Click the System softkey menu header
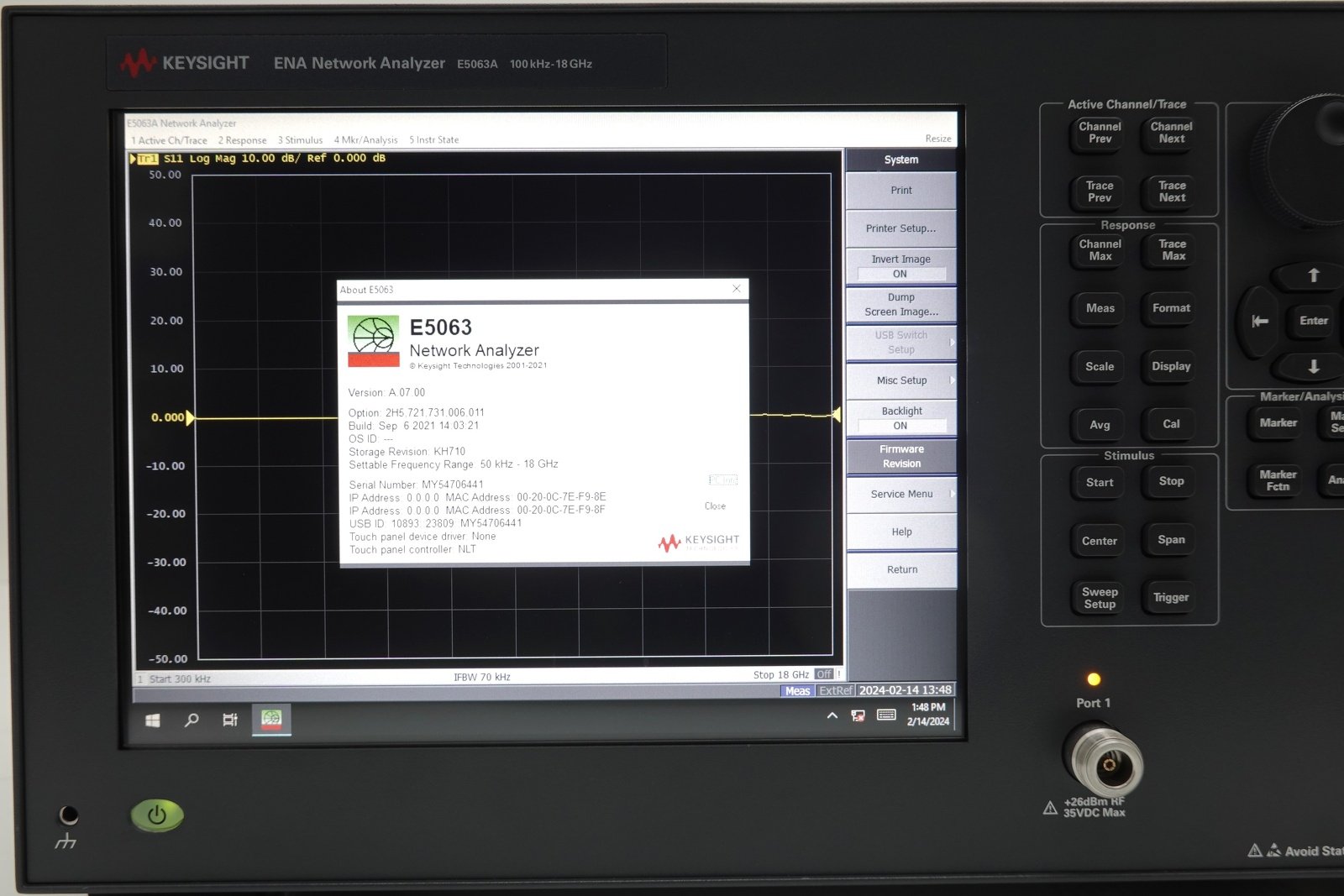The image size is (1344, 896). [x=901, y=160]
